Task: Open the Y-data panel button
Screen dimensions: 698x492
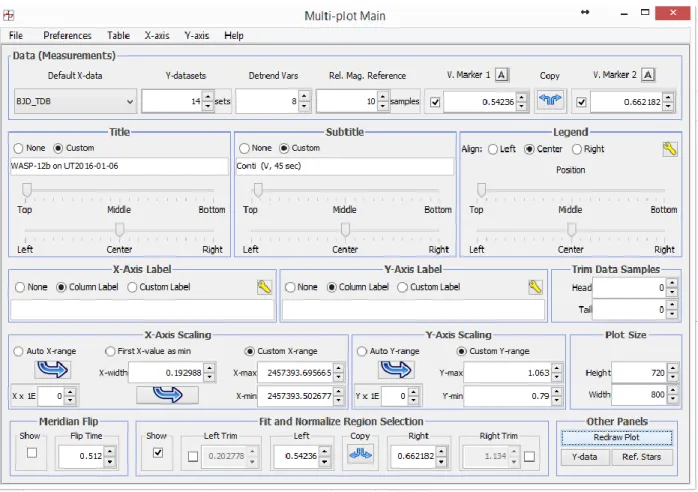Action: pyautogui.click(x=584, y=457)
